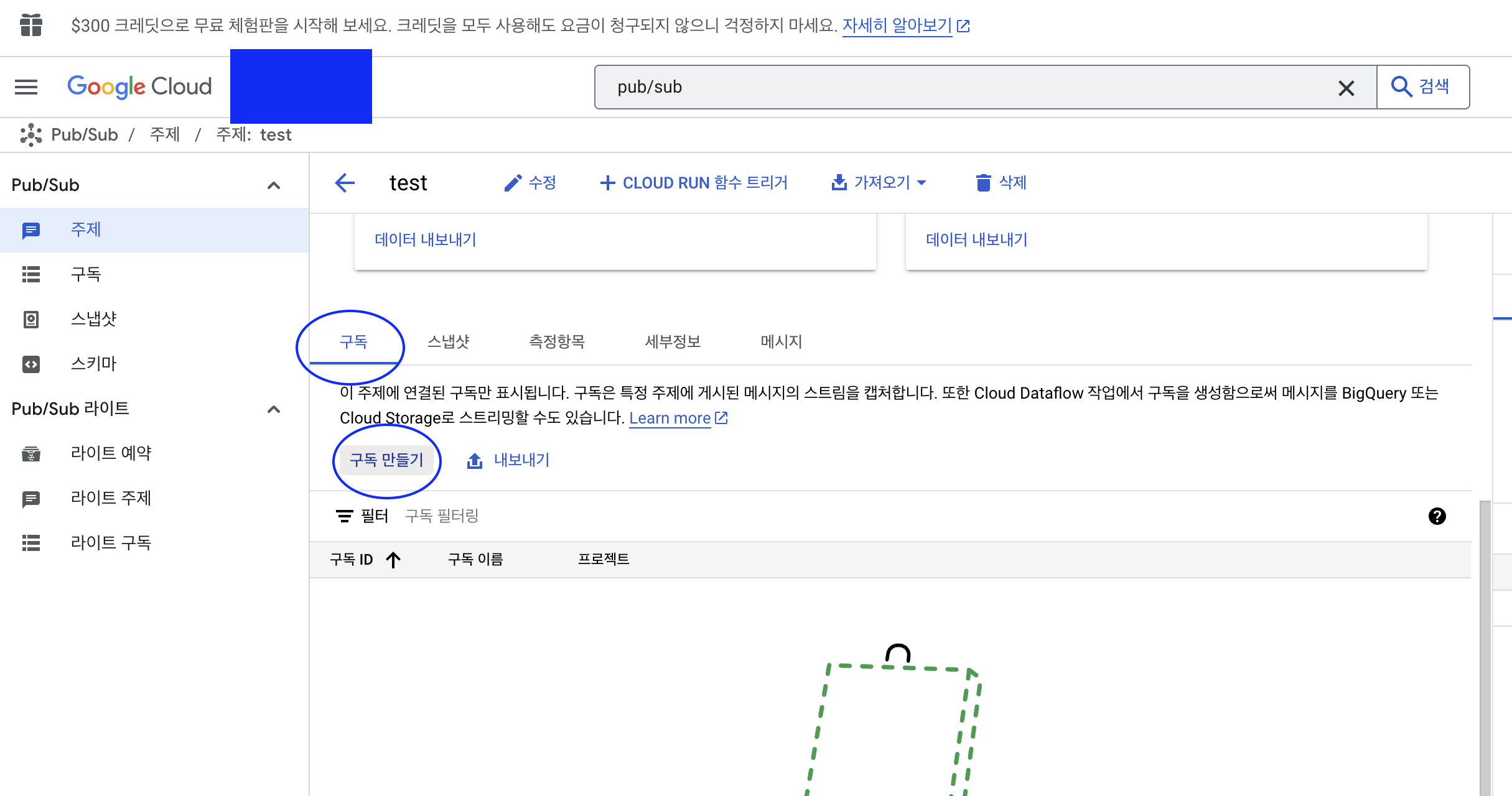The width and height of the screenshot is (1512, 796).
Task: Open 스냅샷 in the sidebar
Action: [93, 319]
